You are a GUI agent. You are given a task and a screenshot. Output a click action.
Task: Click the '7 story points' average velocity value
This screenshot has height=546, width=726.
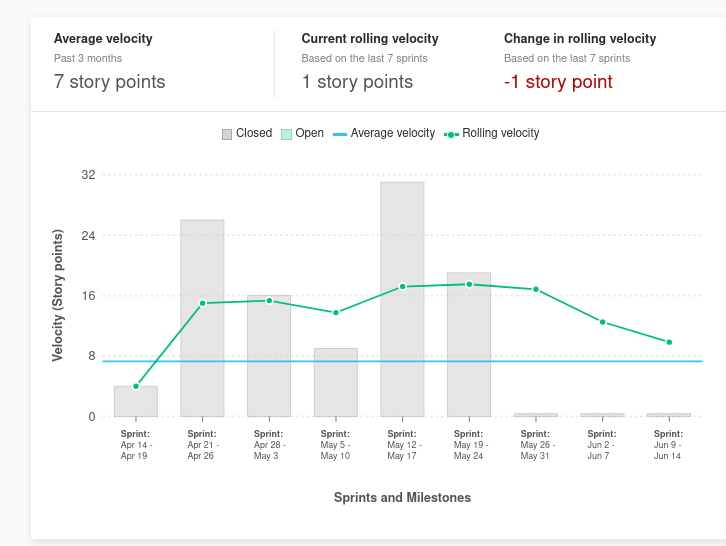point(110,82)
